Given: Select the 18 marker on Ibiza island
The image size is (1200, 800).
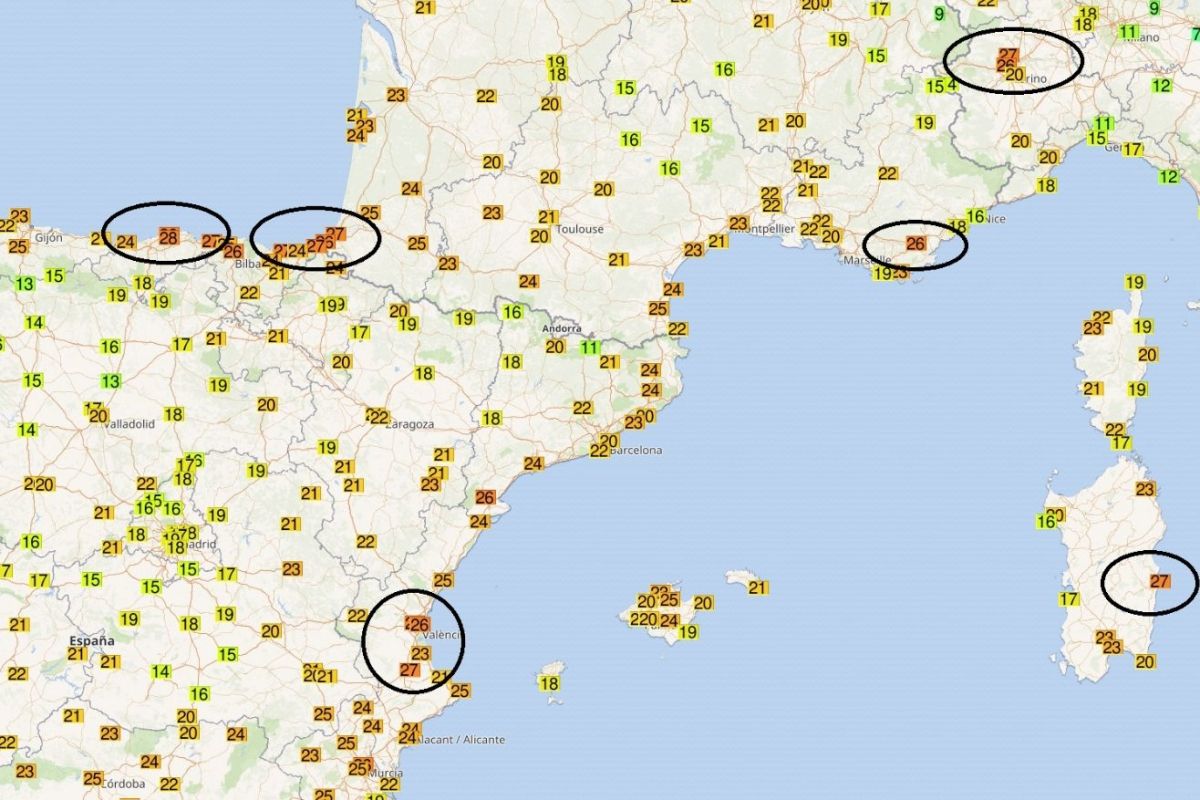Looking at the screenshot, I should [549, 683].
